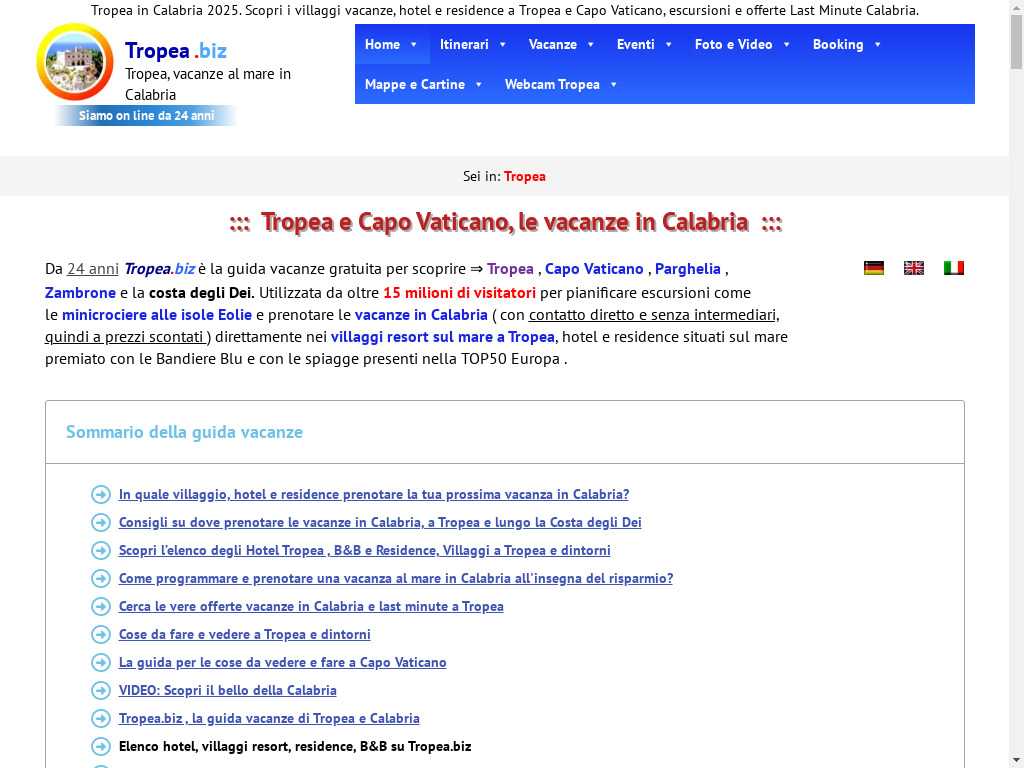Switch language with the German flag icon
Image resolution: width=1024 pixels, height=768 pixels.
tap(874, 268)
